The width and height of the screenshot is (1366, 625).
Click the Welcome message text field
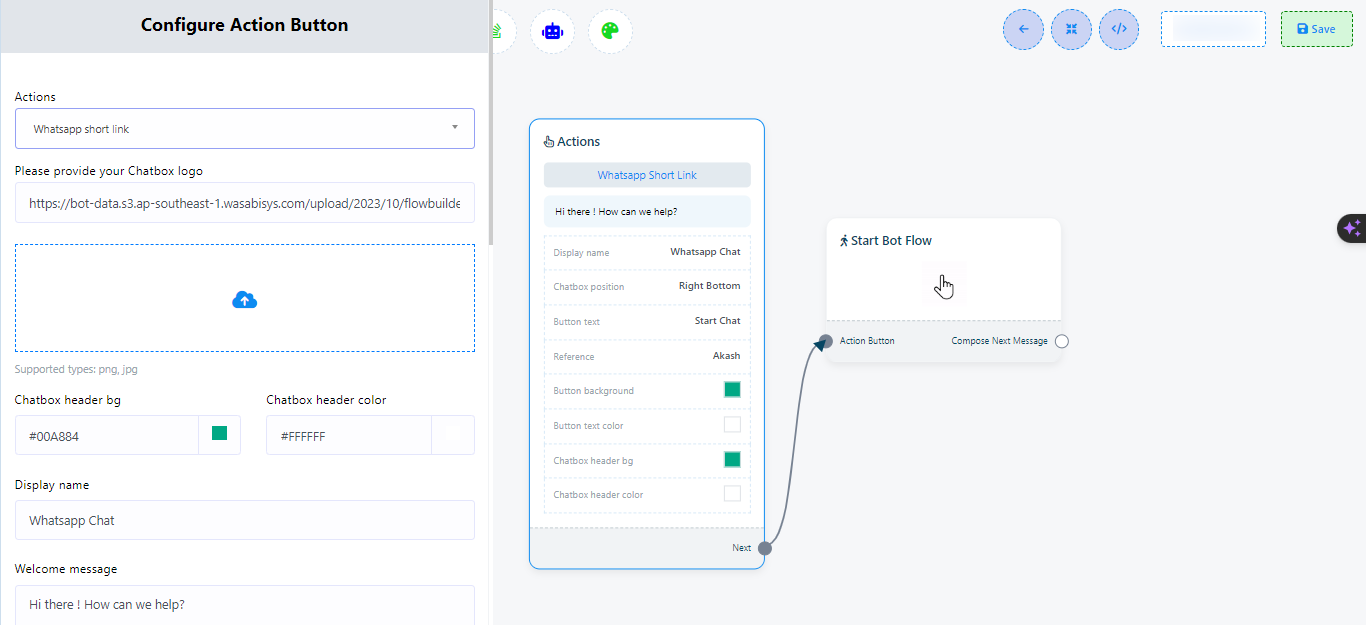245,604
